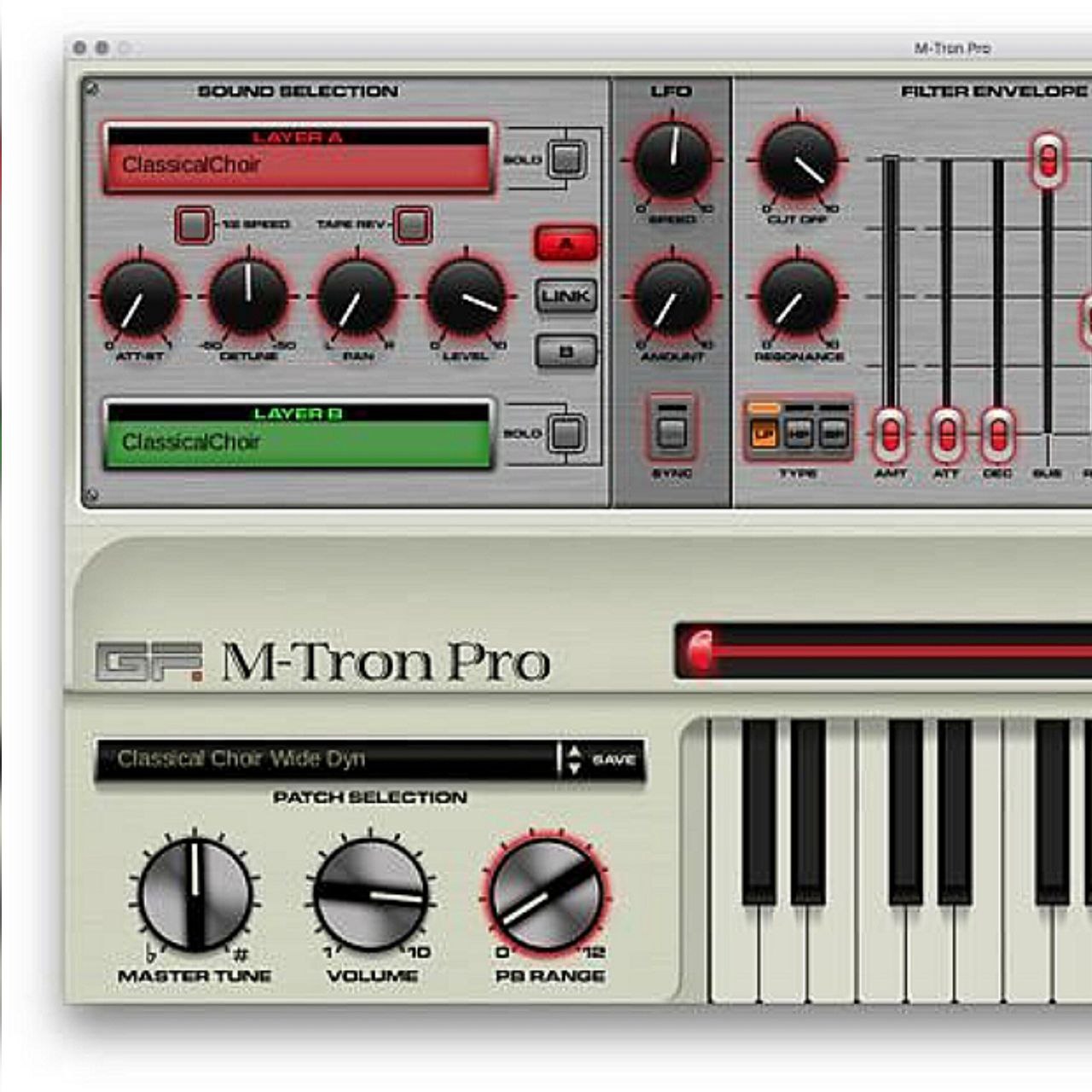Click the red pitch ribbon handle
Viewport: 1092px width, 1092px height.
[x=700, y=652]
